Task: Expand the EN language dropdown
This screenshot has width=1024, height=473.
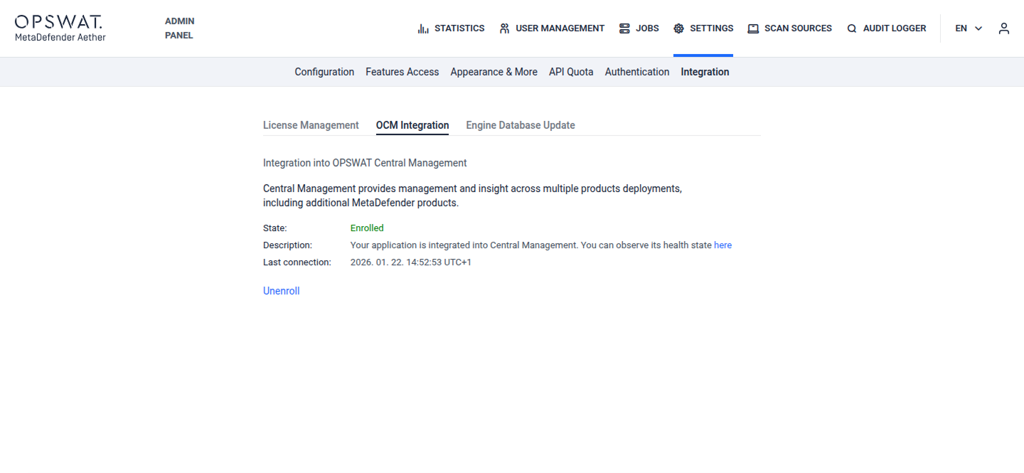Action: pyautogui.click(x=968, y=29)
